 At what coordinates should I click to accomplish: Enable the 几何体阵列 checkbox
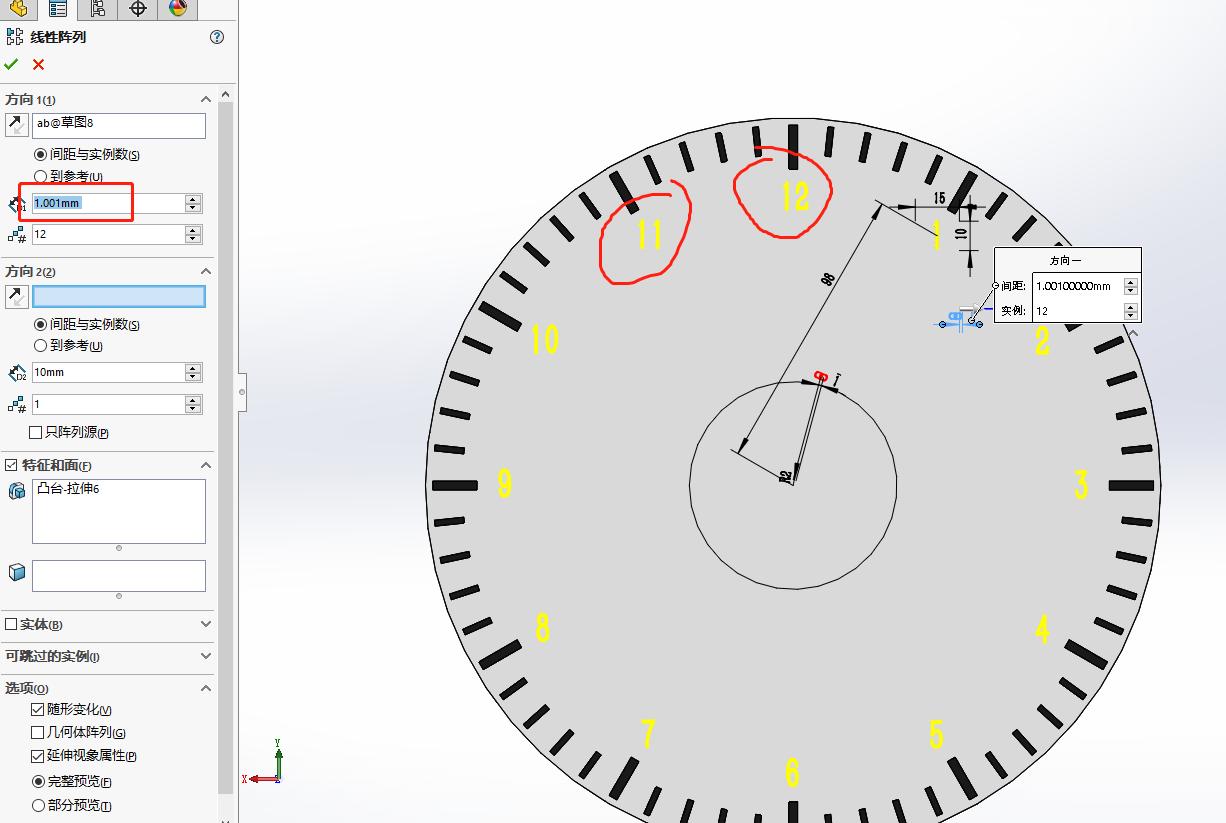(37, 732)
